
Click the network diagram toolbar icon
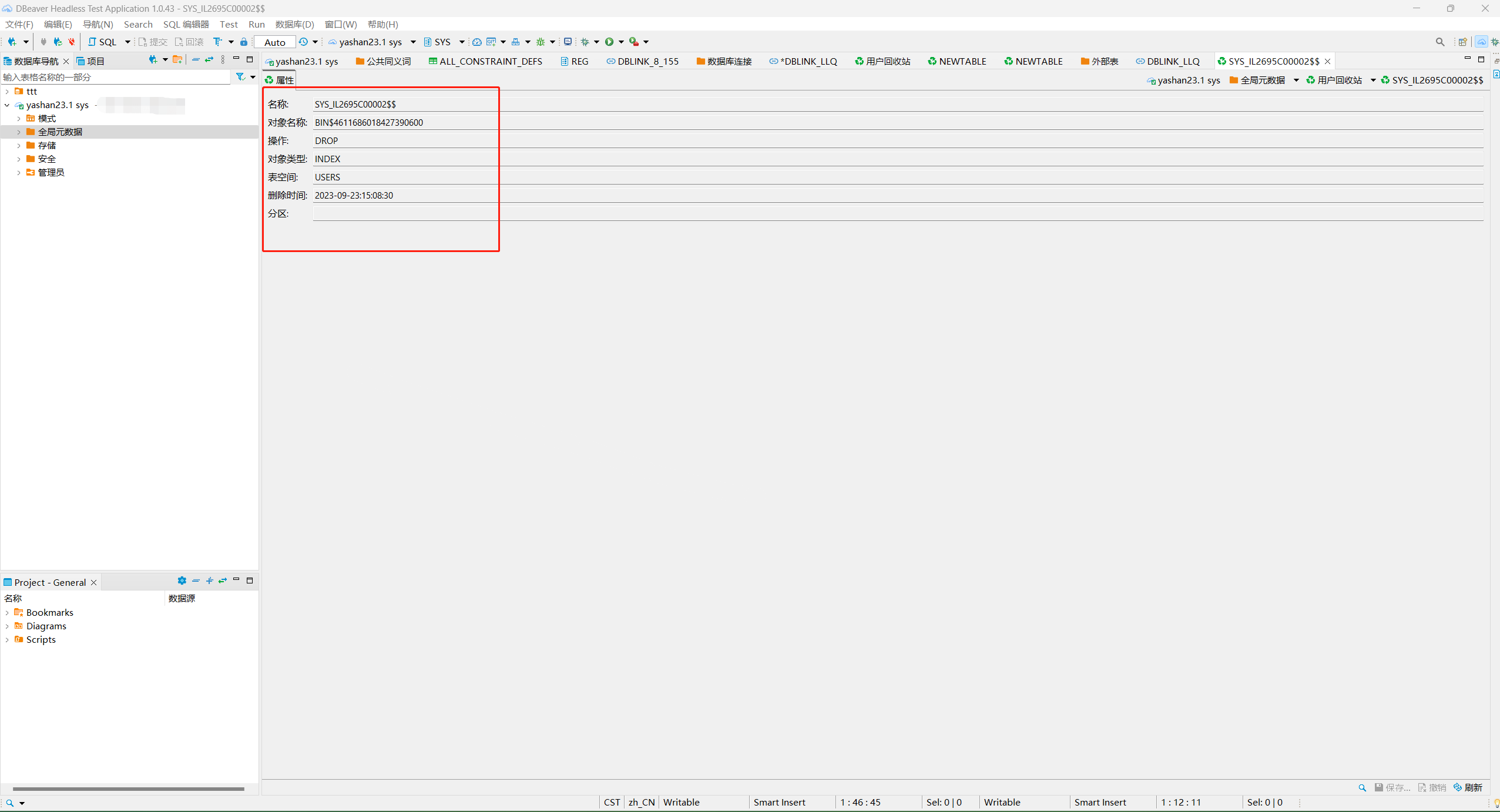pos(515,42)
